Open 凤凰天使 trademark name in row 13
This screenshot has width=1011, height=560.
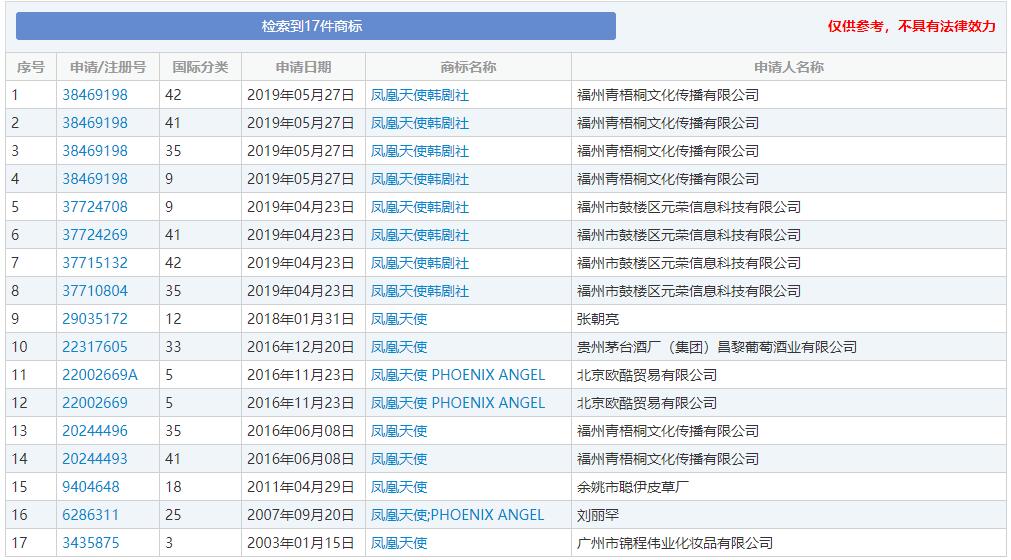[x=399, y=431]
